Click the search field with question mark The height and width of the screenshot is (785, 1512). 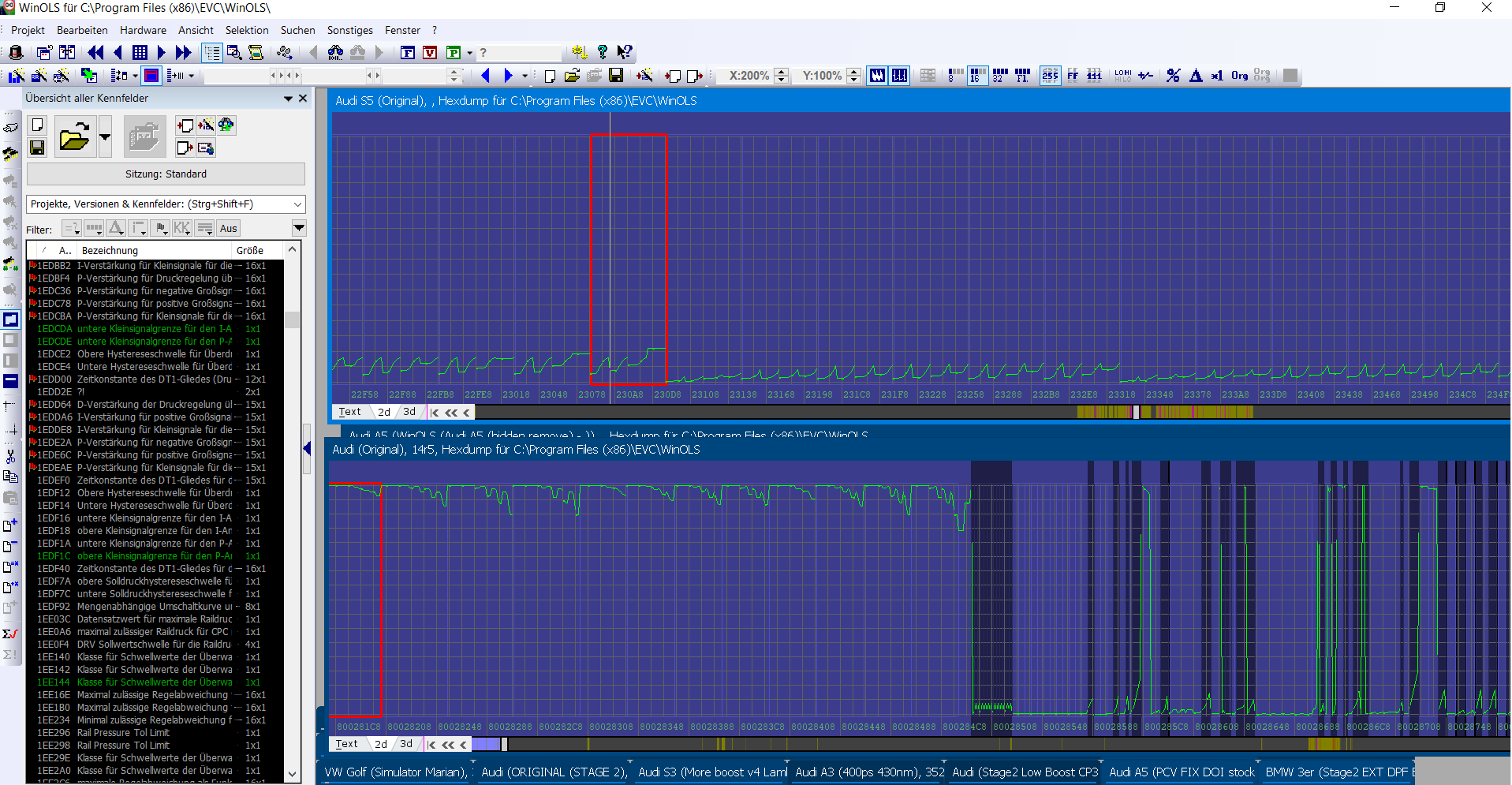521,53
